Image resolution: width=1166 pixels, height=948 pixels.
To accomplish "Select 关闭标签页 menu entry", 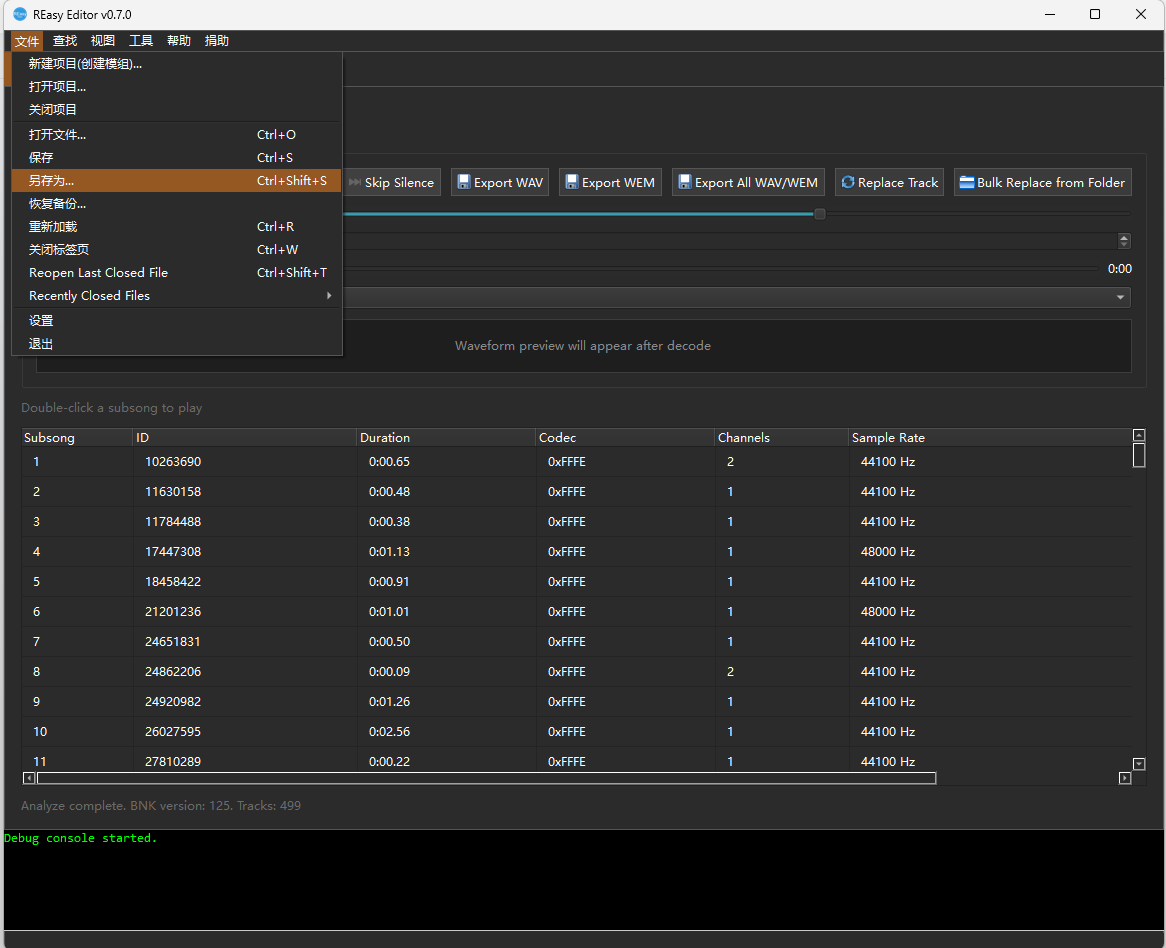I will [176, 250].
